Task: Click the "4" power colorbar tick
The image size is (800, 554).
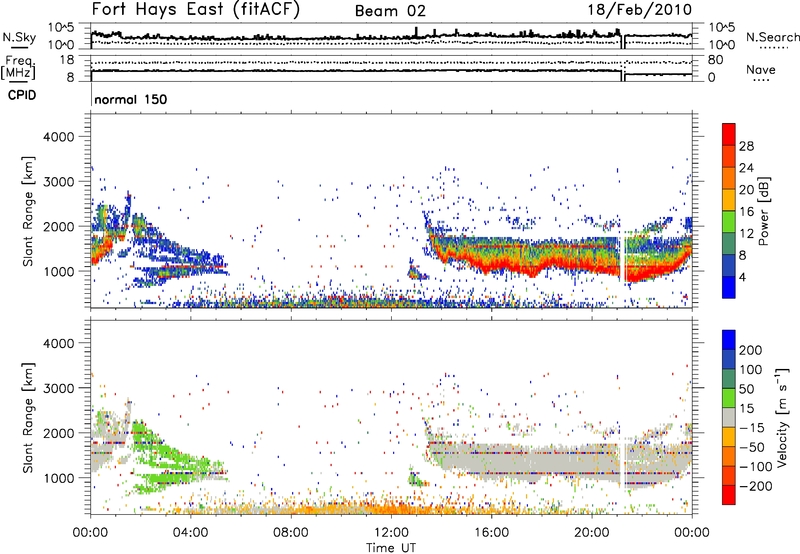Action: [x=743, y=278]
